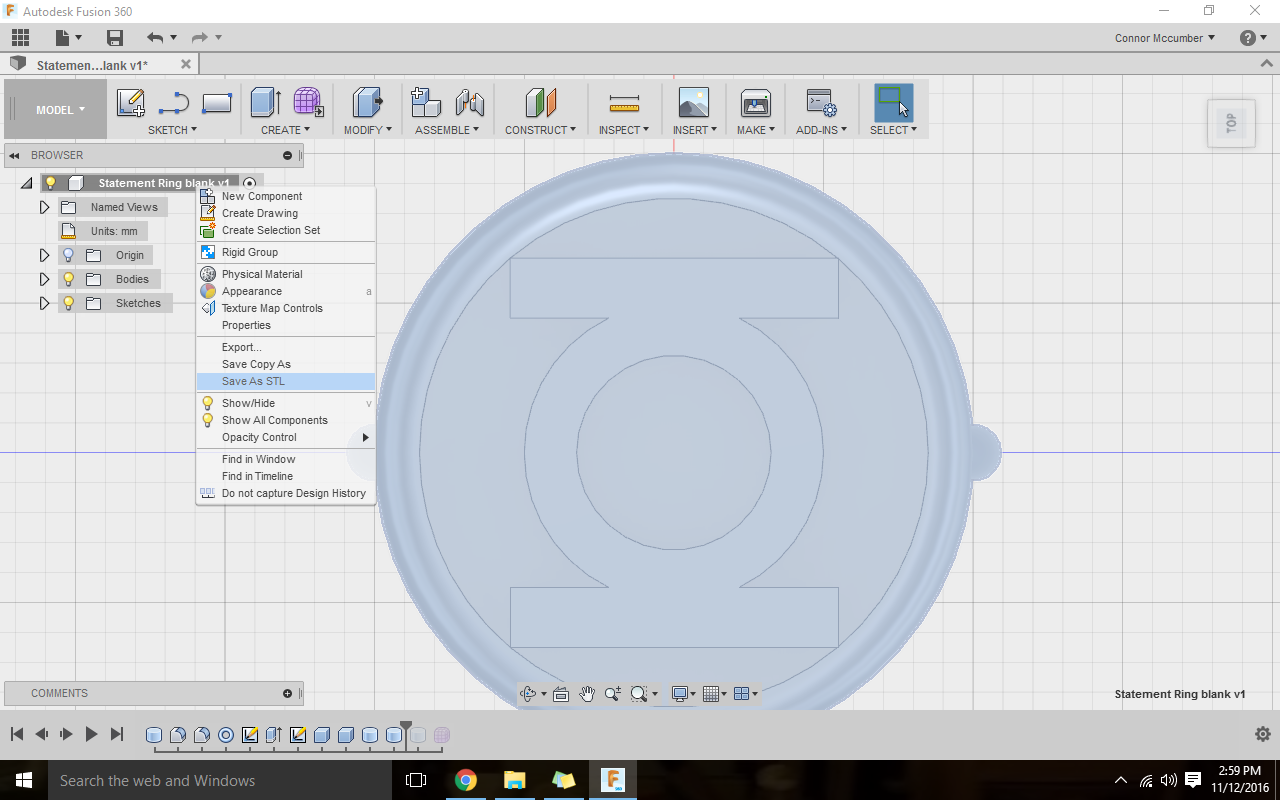Open File Explorer from the taskbar
The image size is (1280, 800).
point(514,780)
